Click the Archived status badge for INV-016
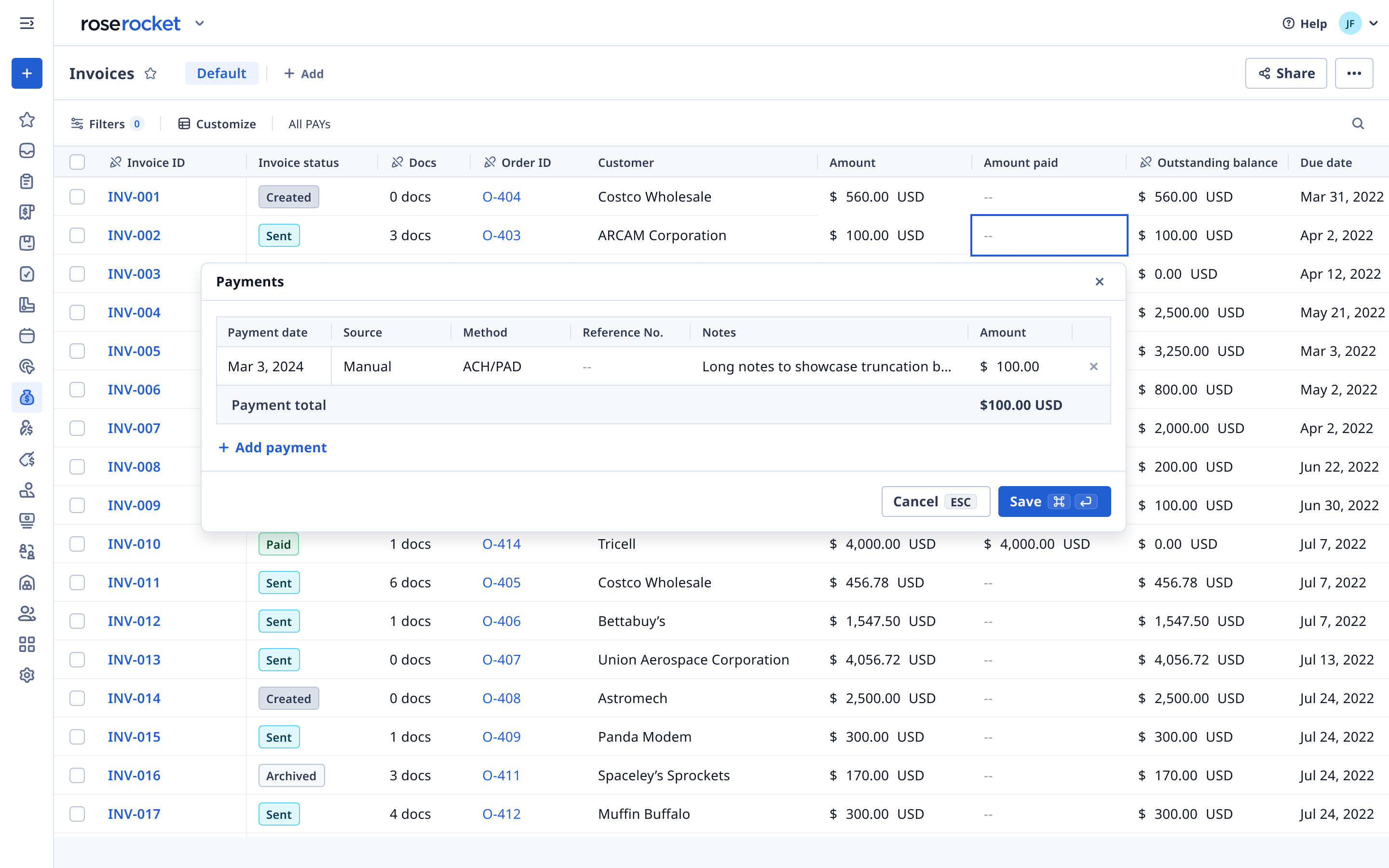Viewport: 1389px width, 868px height. click(291, 775)
